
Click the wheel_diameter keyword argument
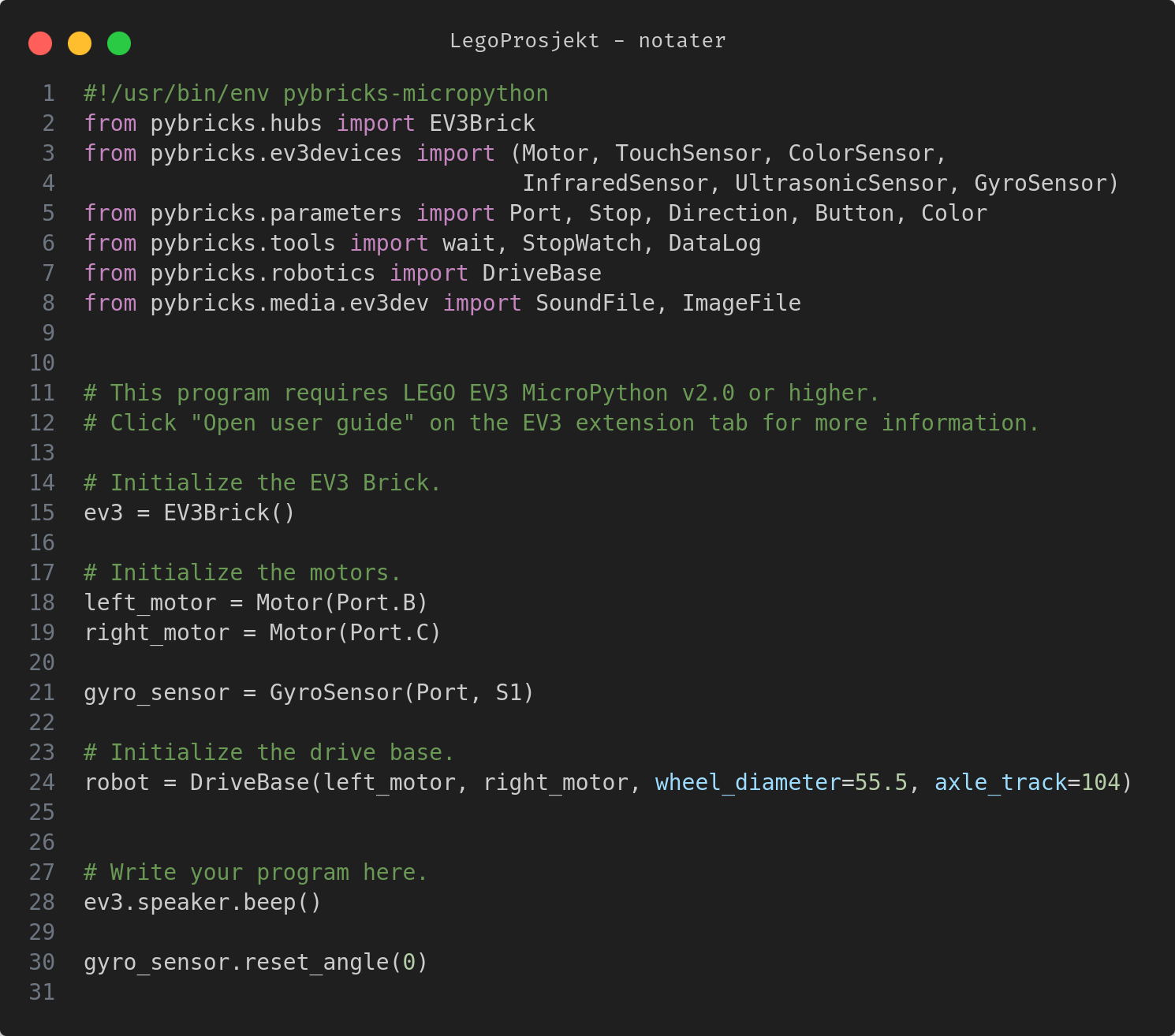click(748, 783)
